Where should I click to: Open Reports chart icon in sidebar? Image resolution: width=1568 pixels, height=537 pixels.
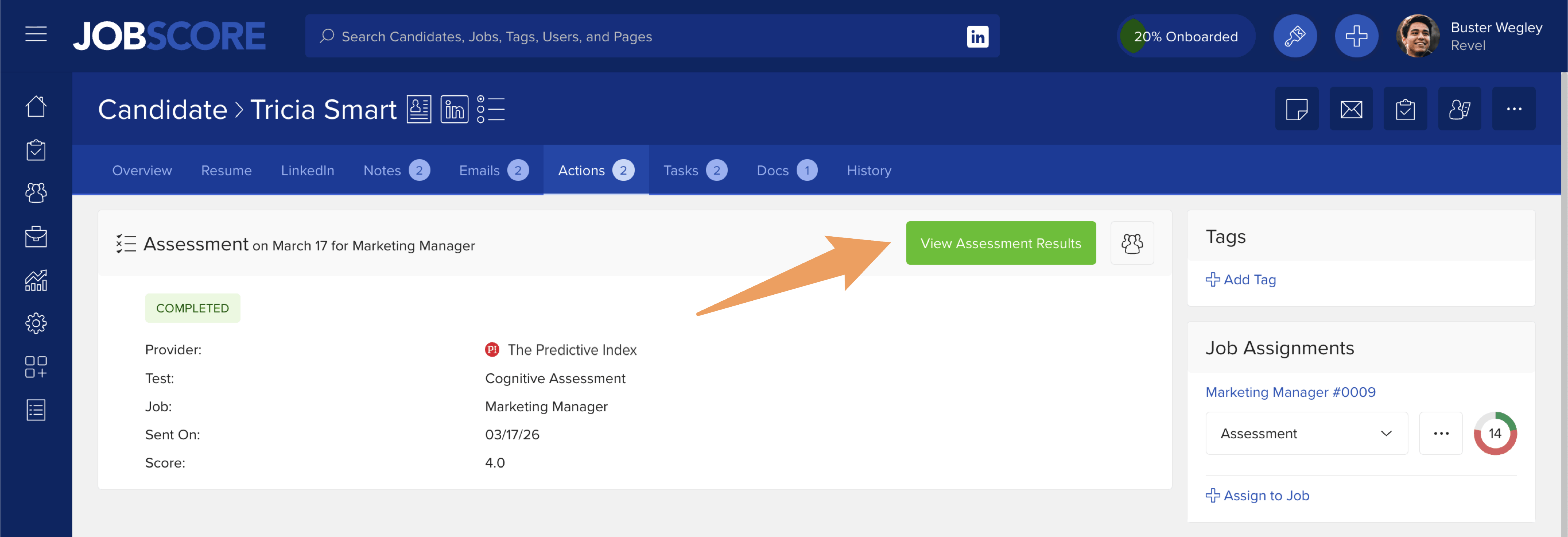point(36,280)
